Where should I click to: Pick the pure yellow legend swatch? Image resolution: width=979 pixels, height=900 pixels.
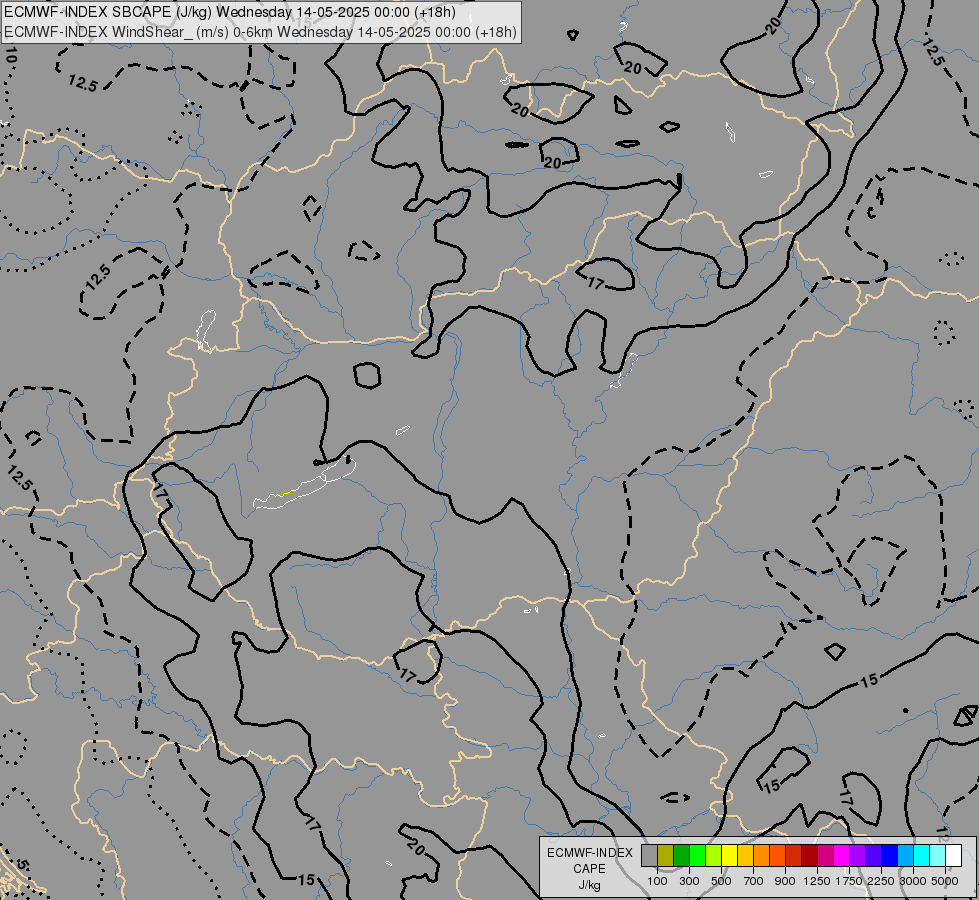click(729, 855)
